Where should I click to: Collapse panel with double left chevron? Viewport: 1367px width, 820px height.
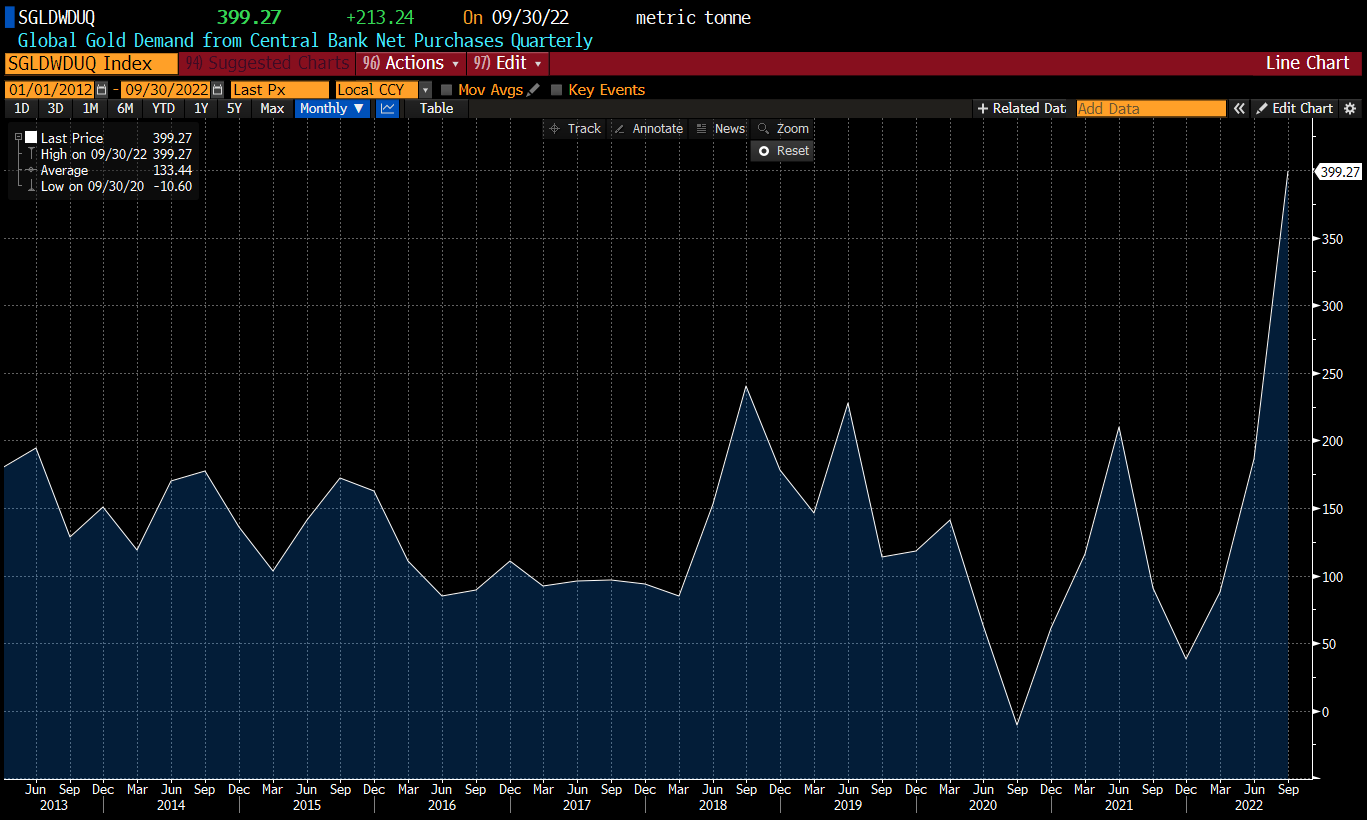(x=1239, y=108)
